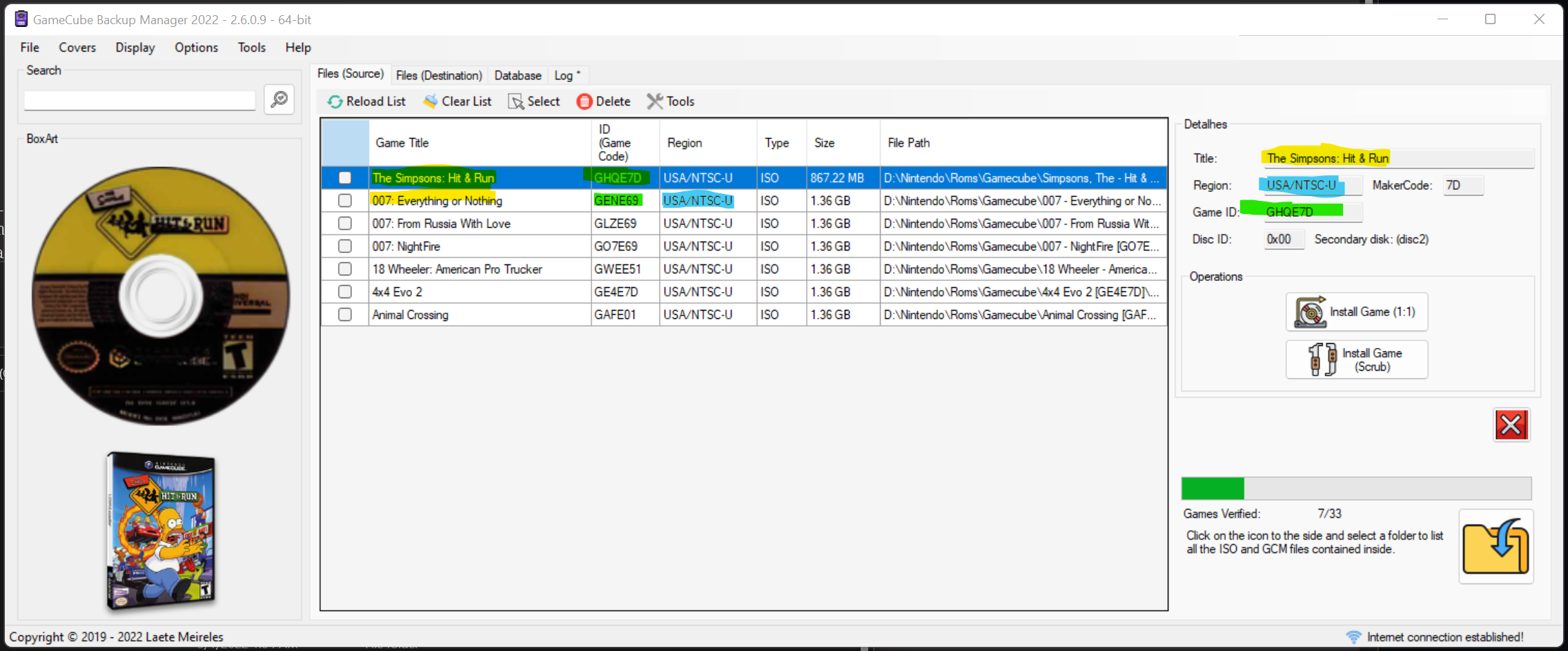
Task: Click the red Delete icon
Action: point(584,101)
